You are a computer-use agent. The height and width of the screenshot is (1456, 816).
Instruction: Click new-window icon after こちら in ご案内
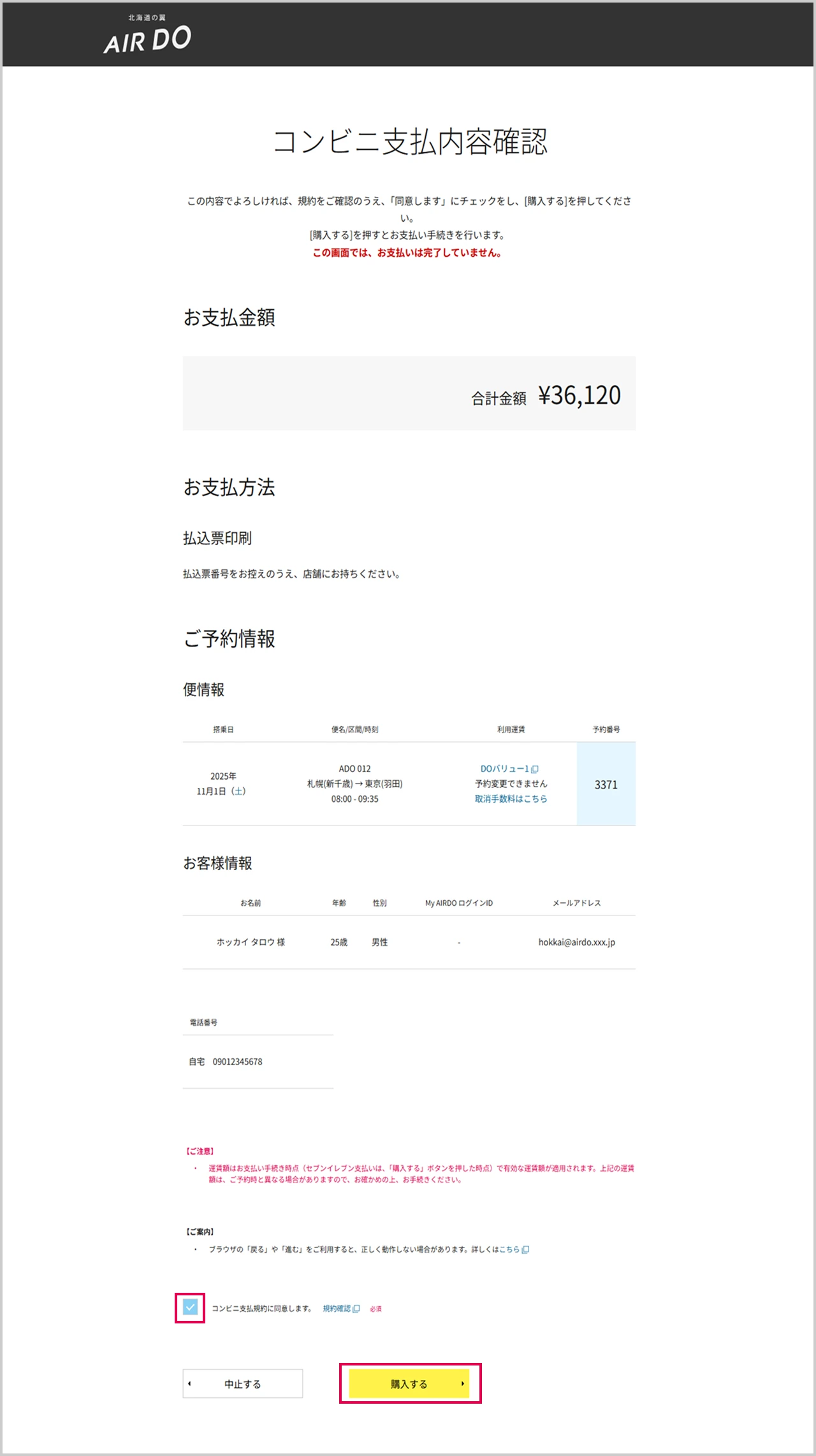point(525,1249)
